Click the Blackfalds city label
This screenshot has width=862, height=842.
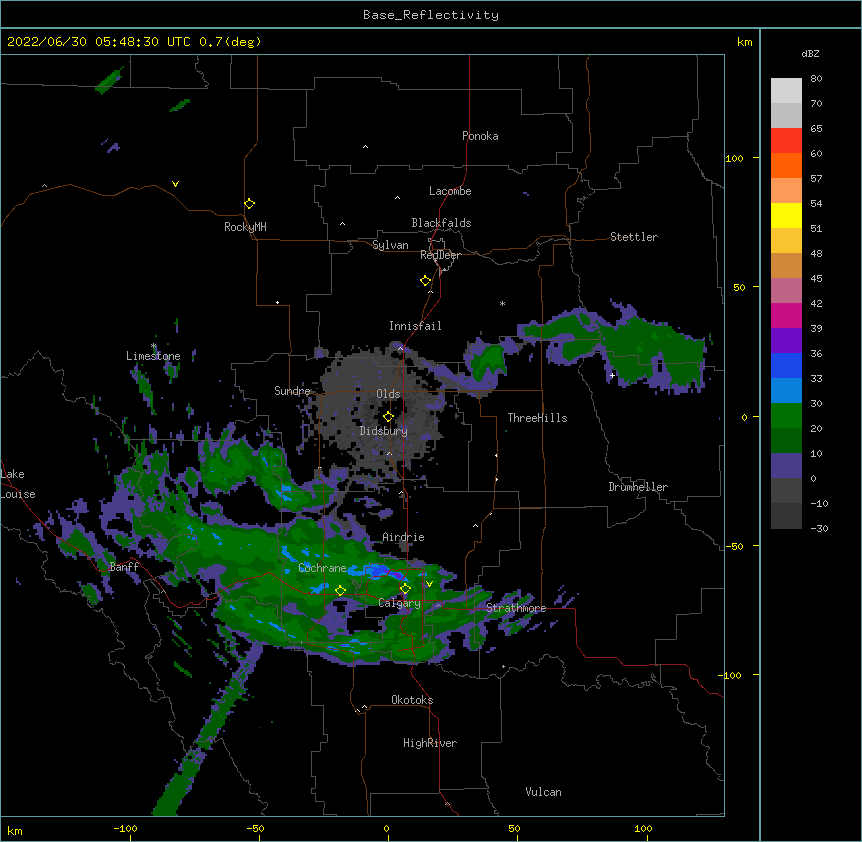pos(441,223)
